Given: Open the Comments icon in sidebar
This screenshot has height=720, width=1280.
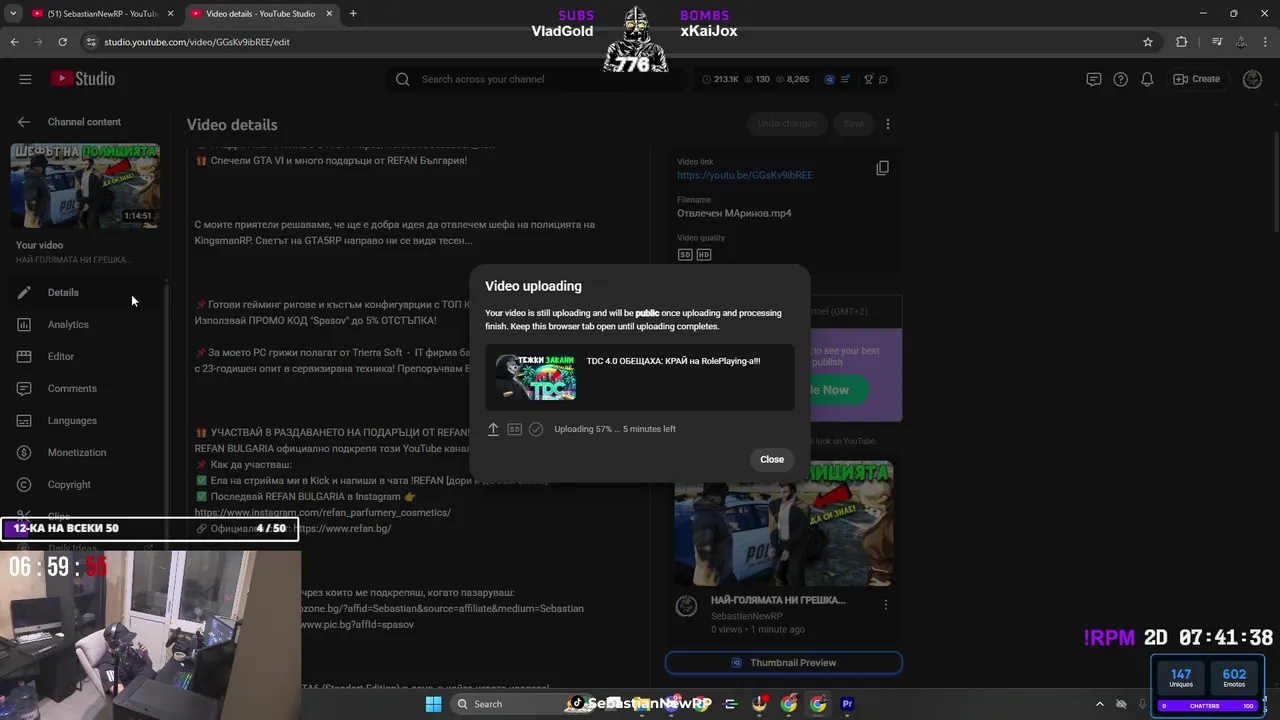Looking at the screenshot, I should pos(24,388).
